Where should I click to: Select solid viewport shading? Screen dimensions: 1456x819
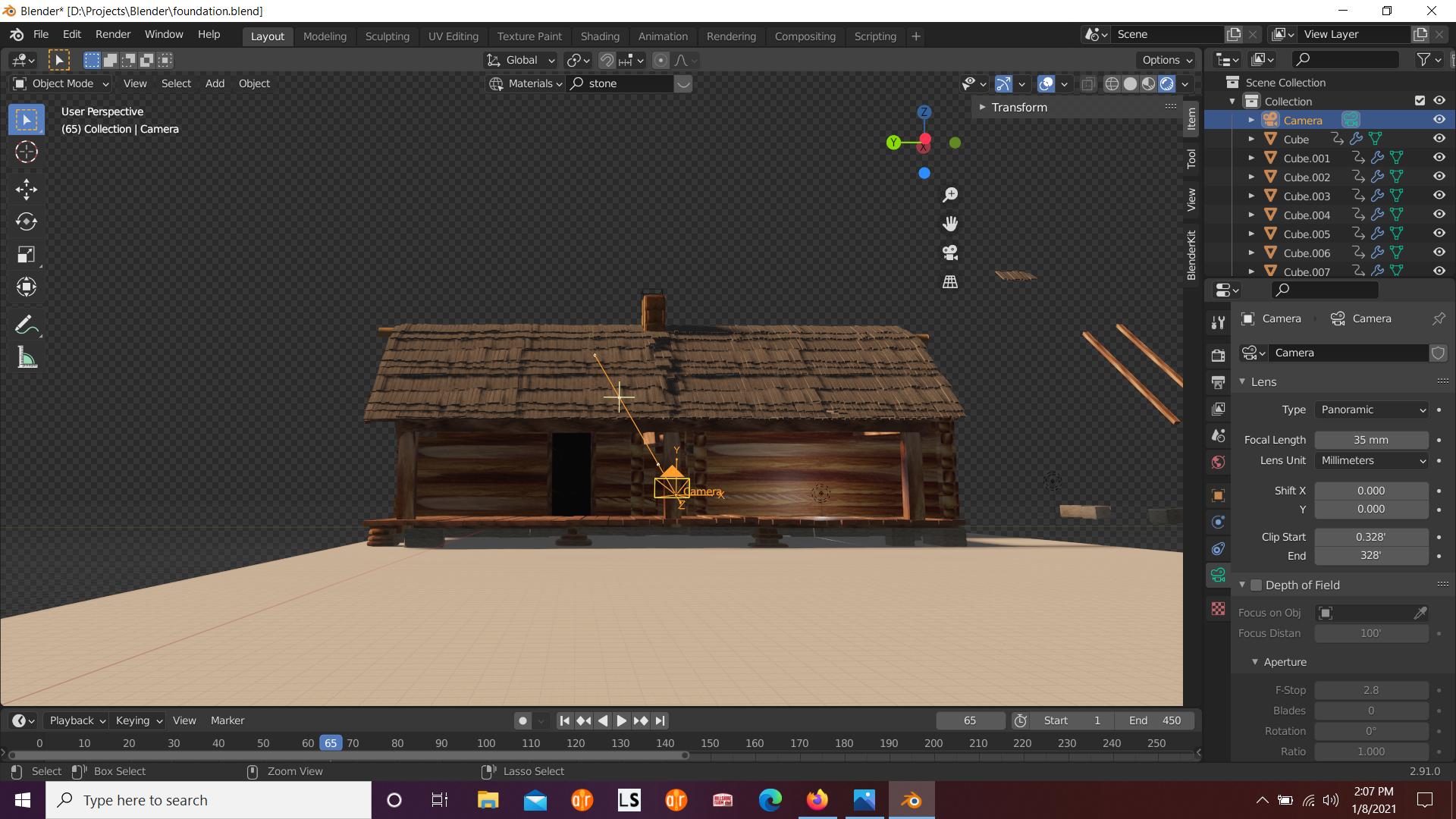point(1130,83)
